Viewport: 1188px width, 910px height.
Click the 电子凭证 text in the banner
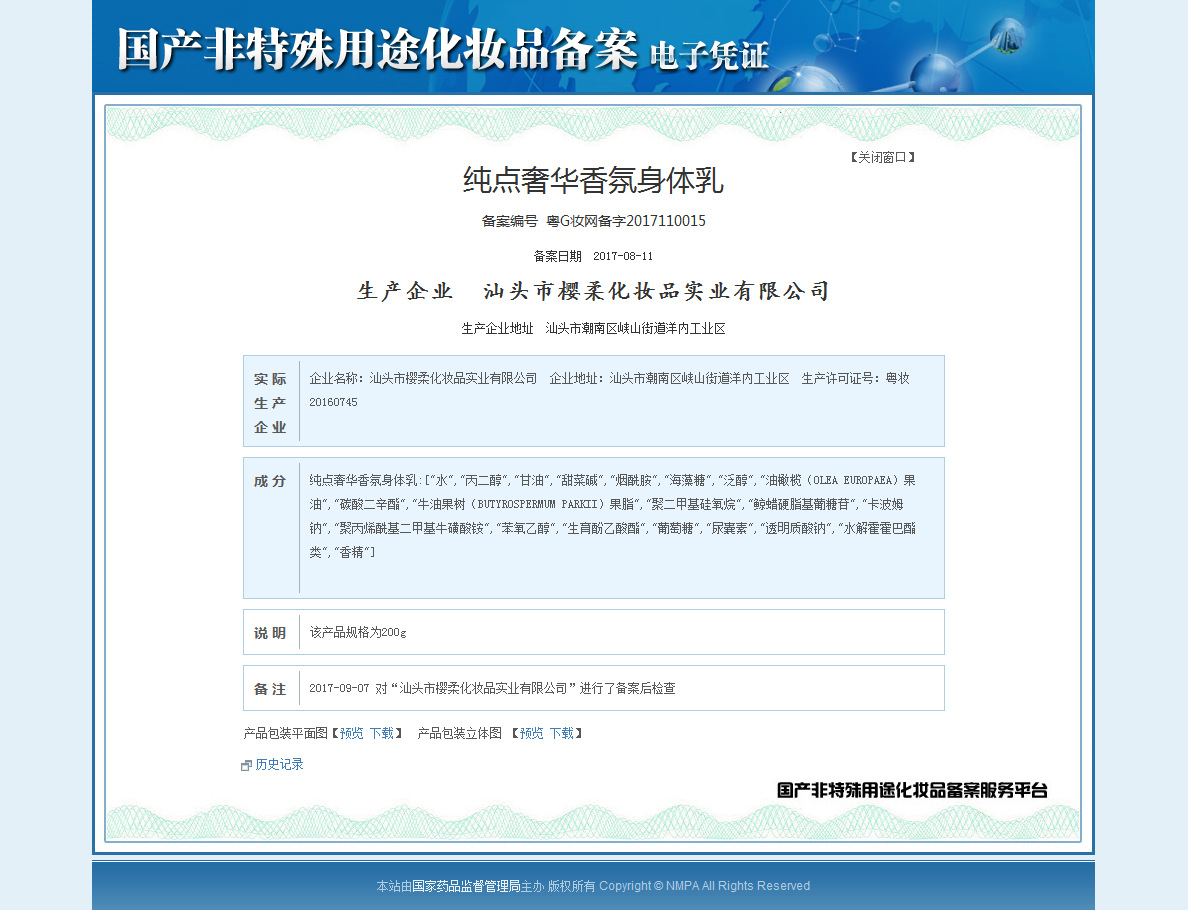pyautogui.click(x=710, y=55)
